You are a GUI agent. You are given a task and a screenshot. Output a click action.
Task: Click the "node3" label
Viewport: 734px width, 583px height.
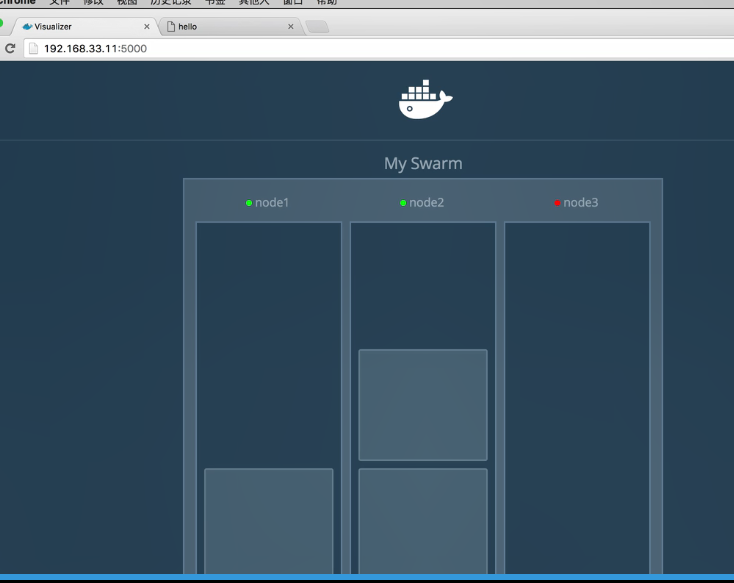(580, 202)
